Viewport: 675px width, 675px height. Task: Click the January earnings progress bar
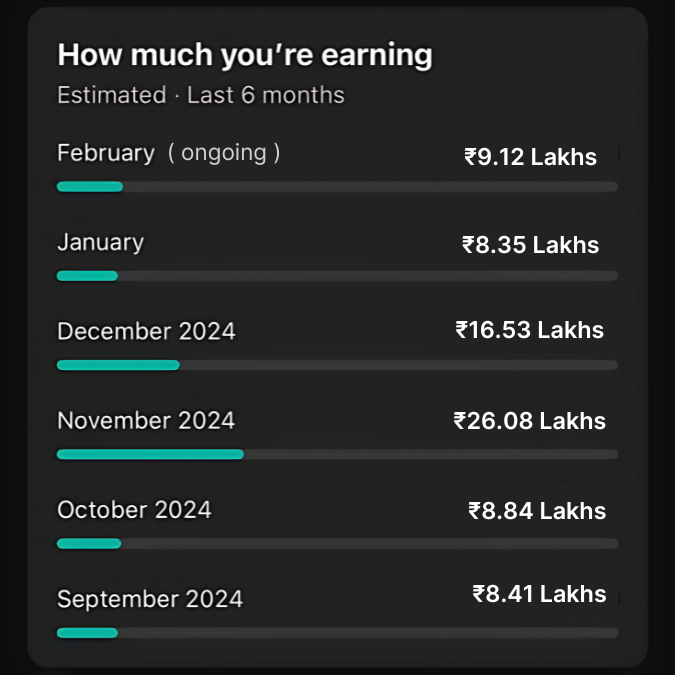point(338,276)
